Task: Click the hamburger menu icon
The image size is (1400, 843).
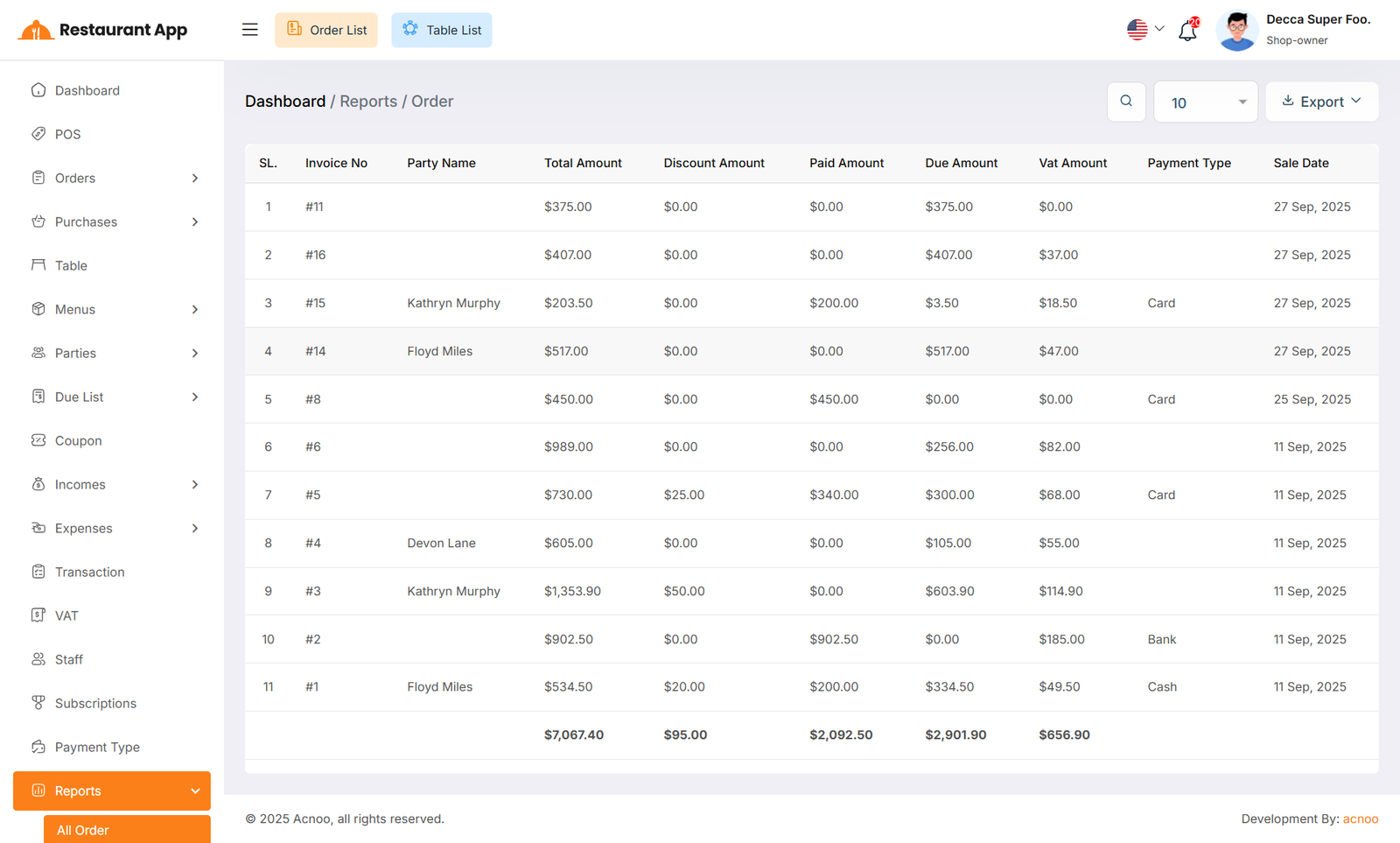Action: tap(250, 30)
